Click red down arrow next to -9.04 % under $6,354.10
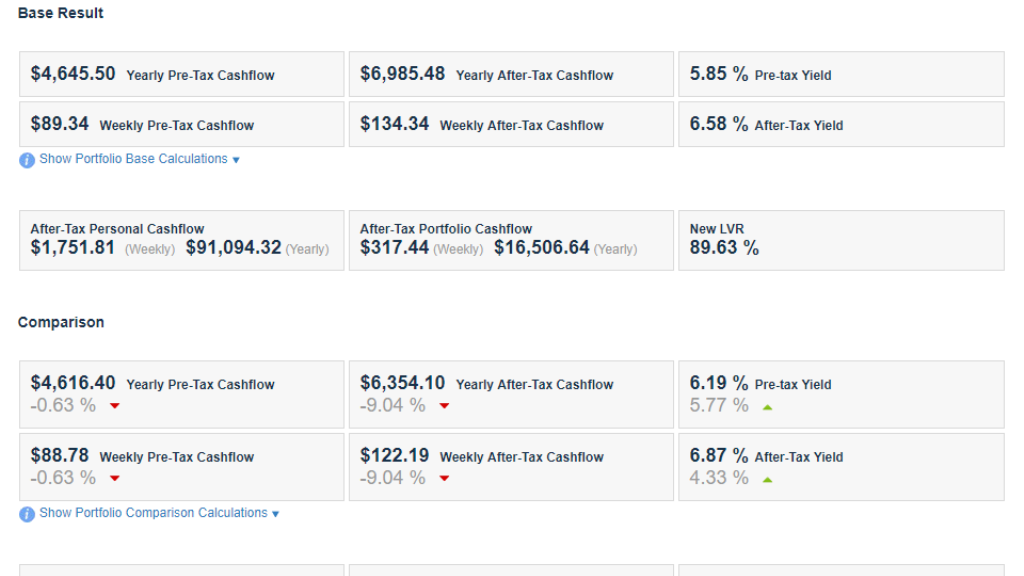The image size is (1024, 576). (444, 406)
